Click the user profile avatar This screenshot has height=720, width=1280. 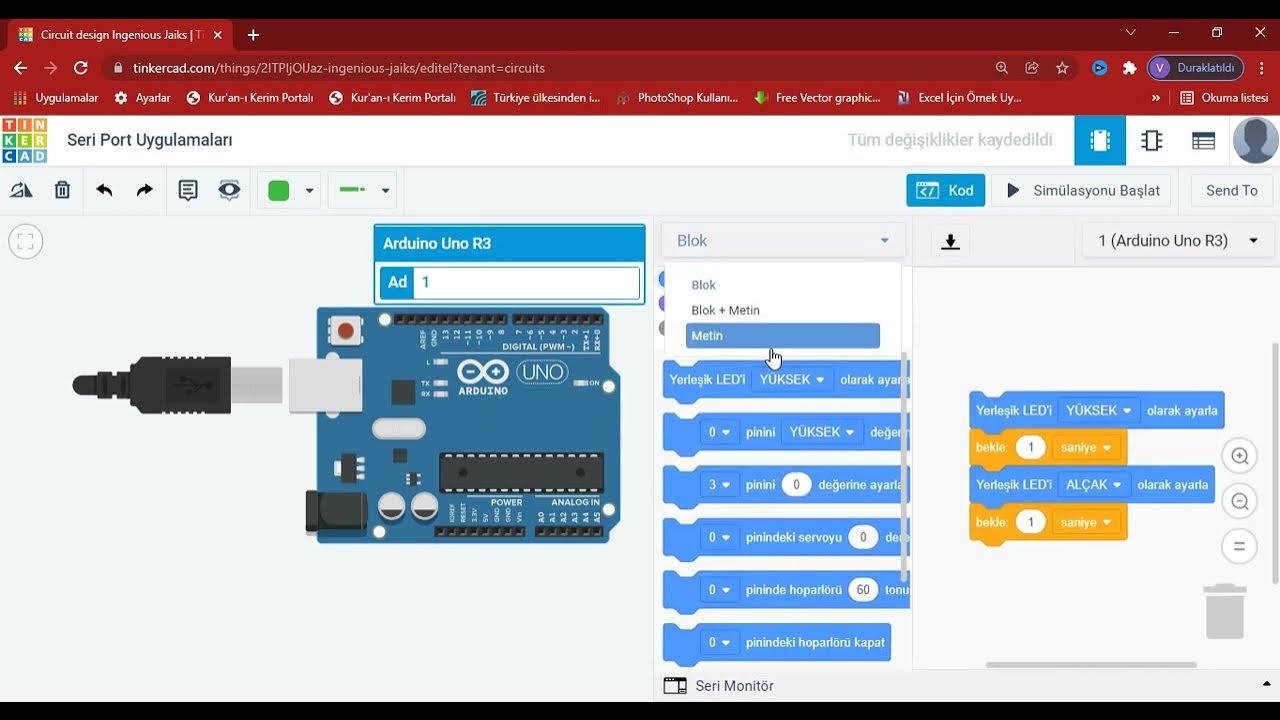[1255, 140]
